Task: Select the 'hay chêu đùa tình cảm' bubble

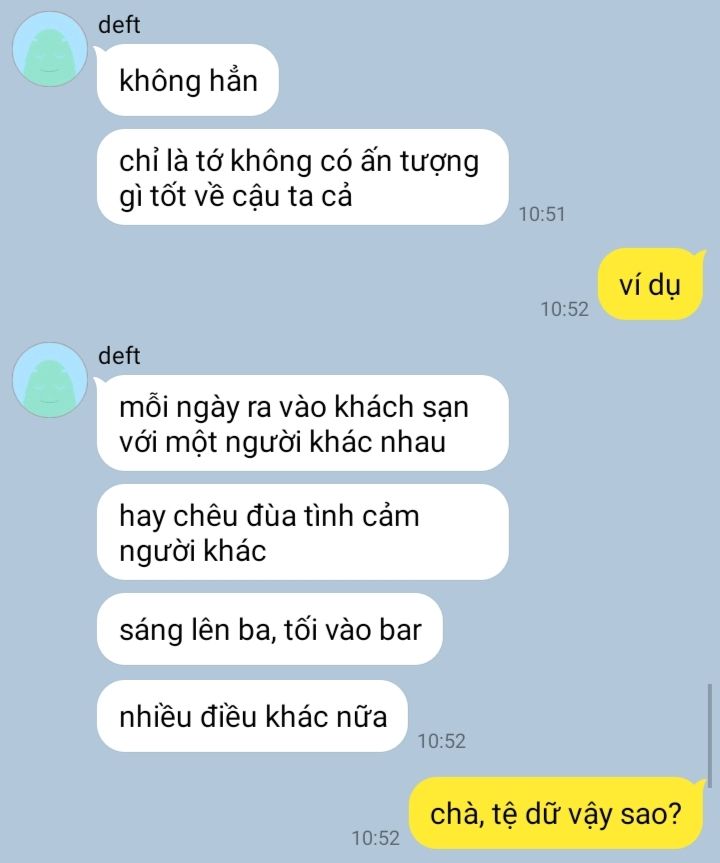Action: 302,532
